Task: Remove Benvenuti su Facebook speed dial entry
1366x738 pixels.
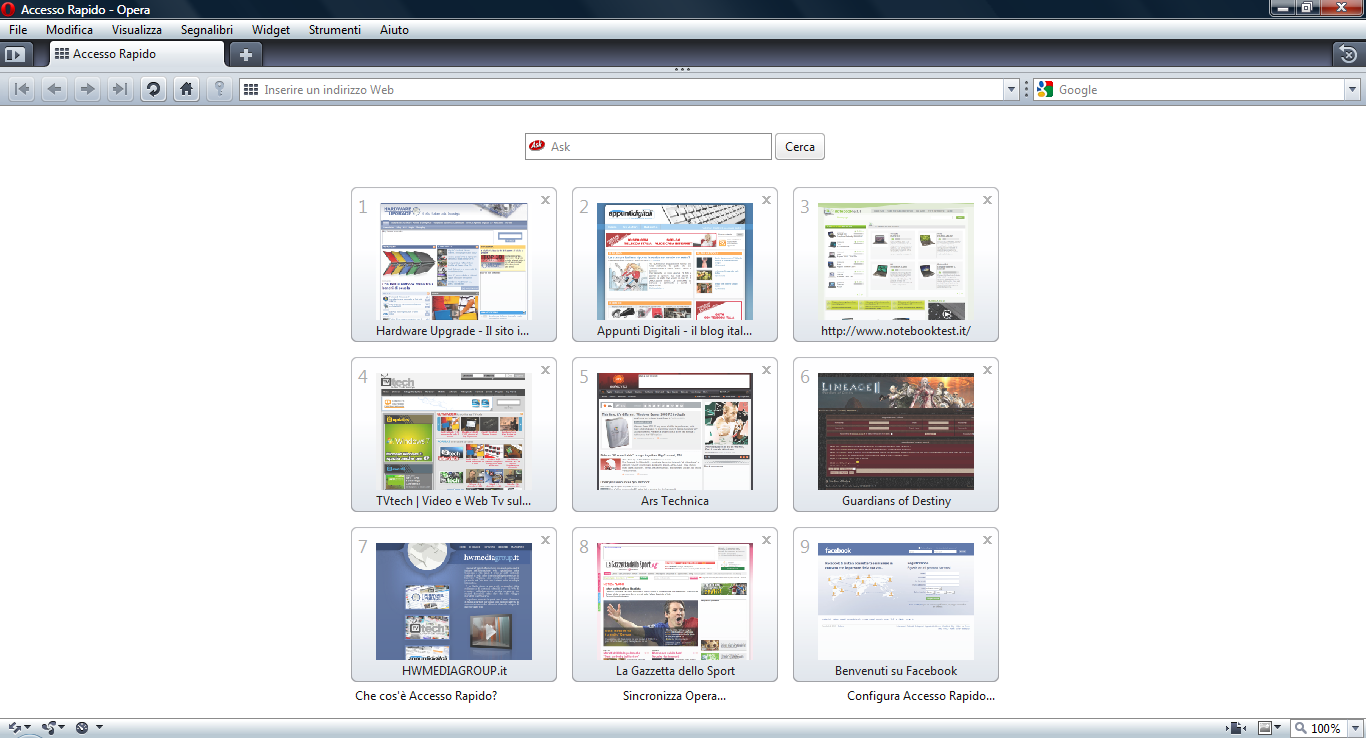Action: (x=988, y=540)
